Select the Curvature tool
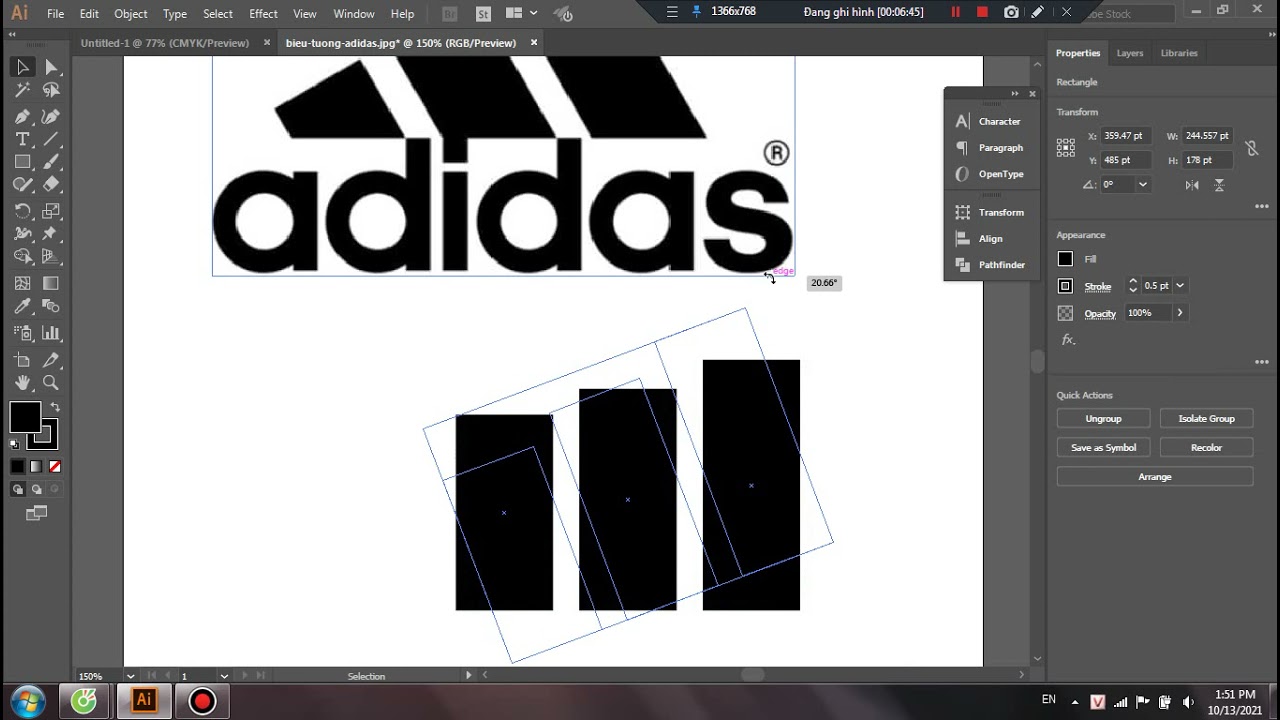 (x=51, y=116)
